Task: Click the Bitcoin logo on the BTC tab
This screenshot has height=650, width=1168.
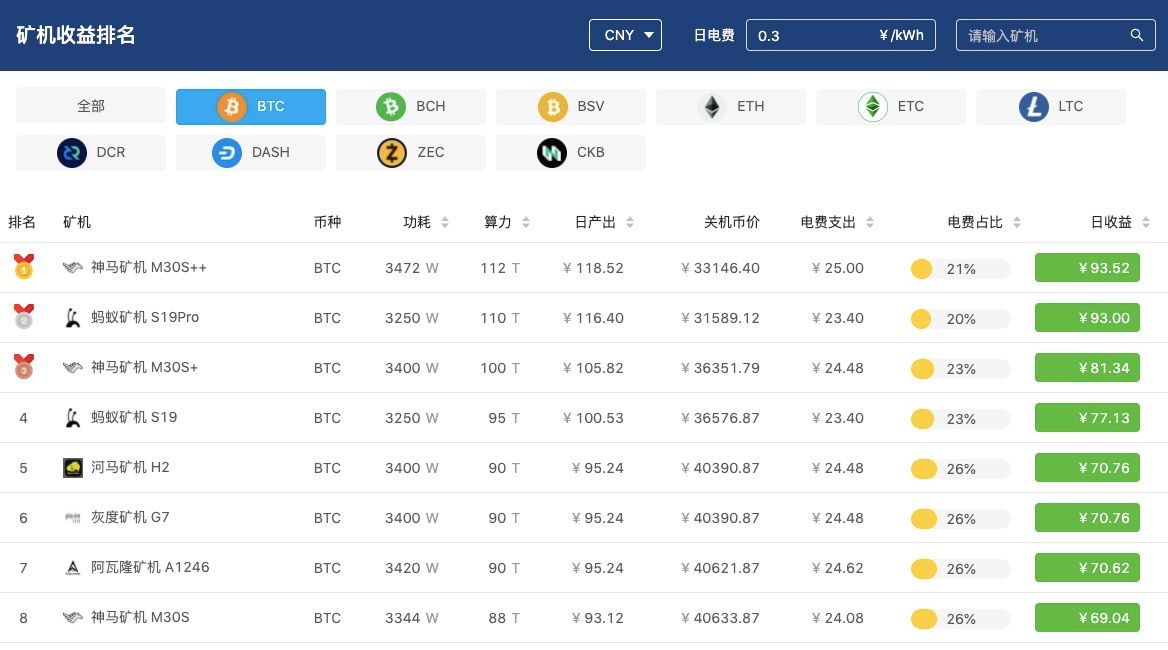Action: (232, 106)
